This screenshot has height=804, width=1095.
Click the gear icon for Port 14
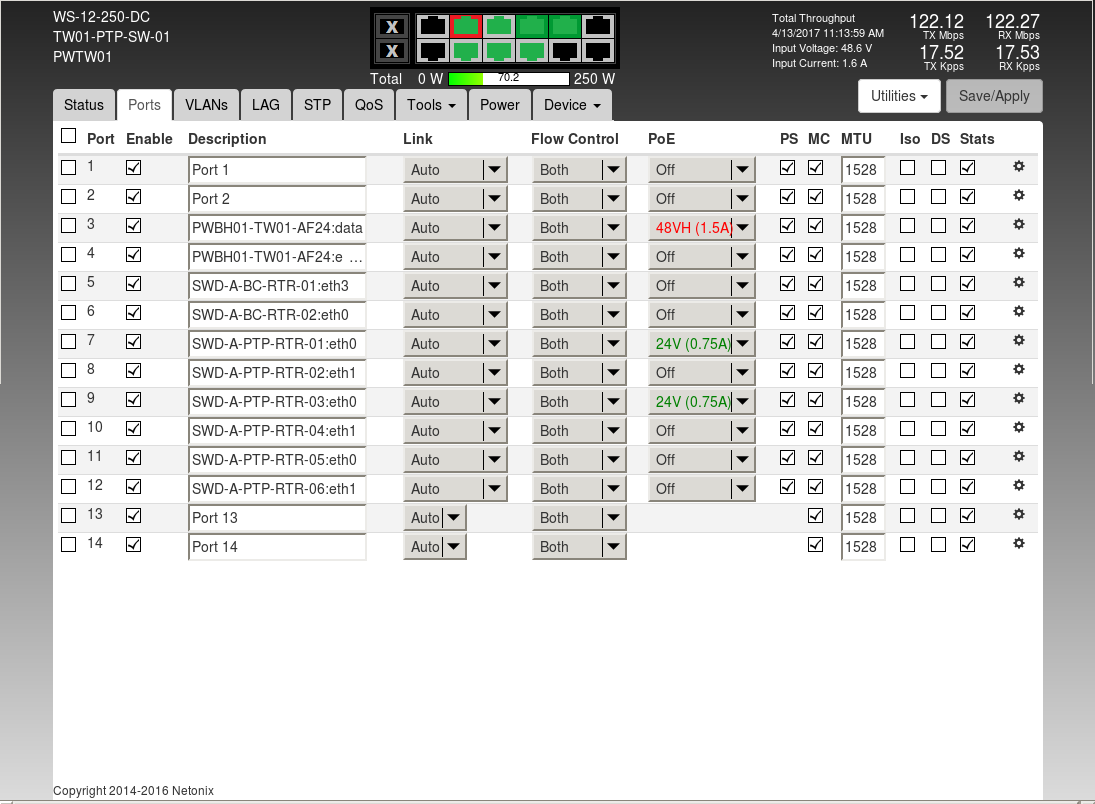pyautogui.click(x=1019, y=544)
